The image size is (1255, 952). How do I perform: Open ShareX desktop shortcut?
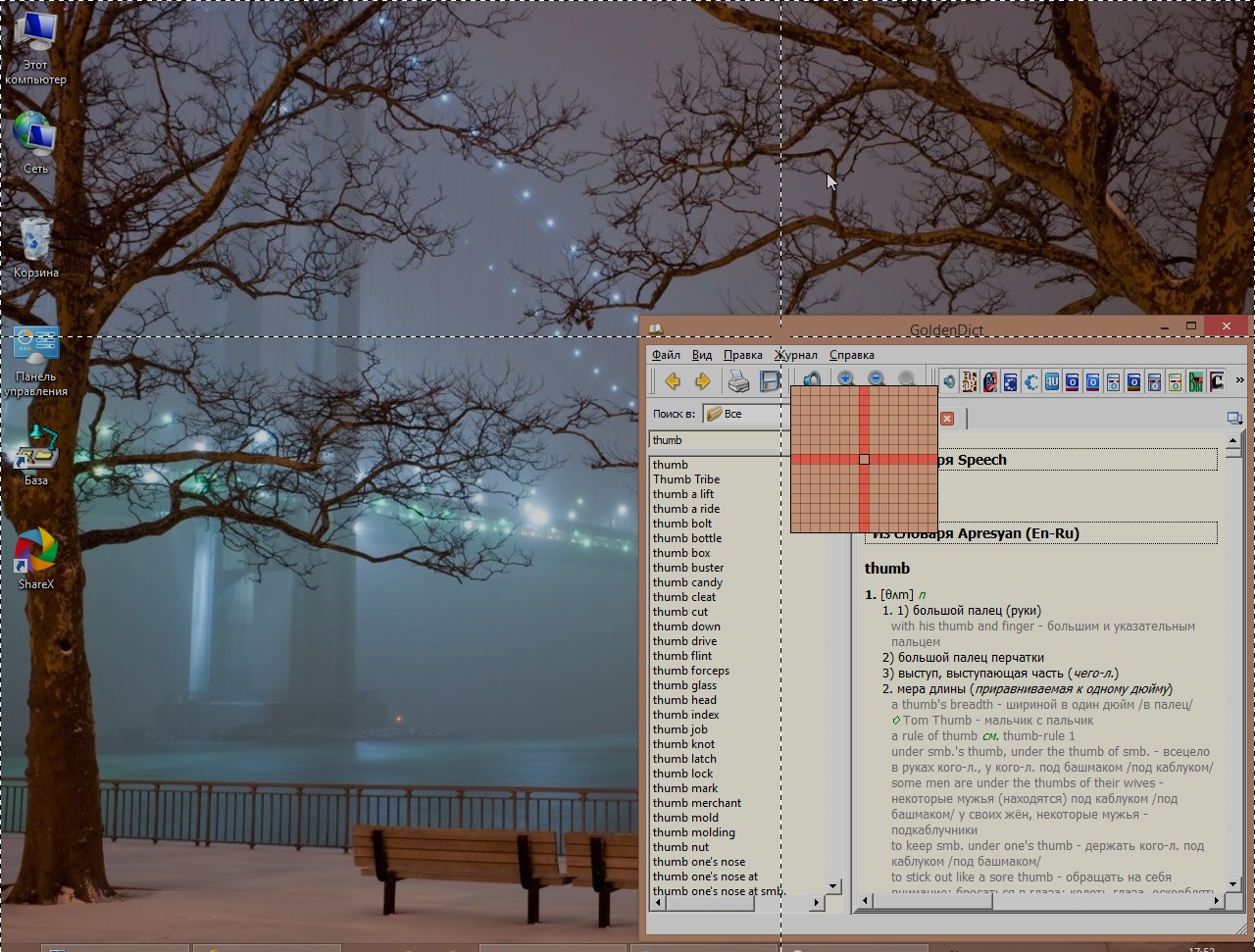pos(36,560)
